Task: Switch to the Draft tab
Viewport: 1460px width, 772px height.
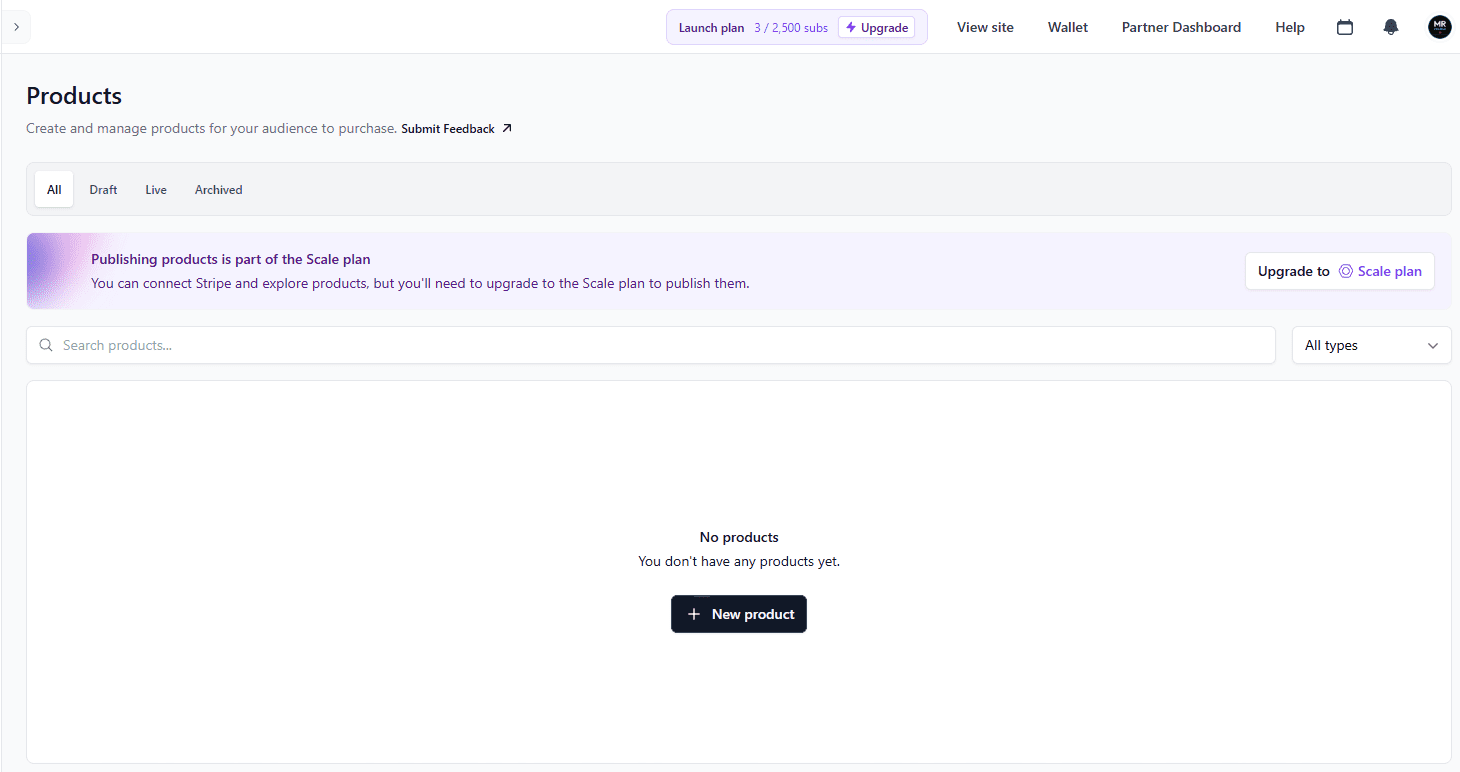Action: [x=103, y=189]
